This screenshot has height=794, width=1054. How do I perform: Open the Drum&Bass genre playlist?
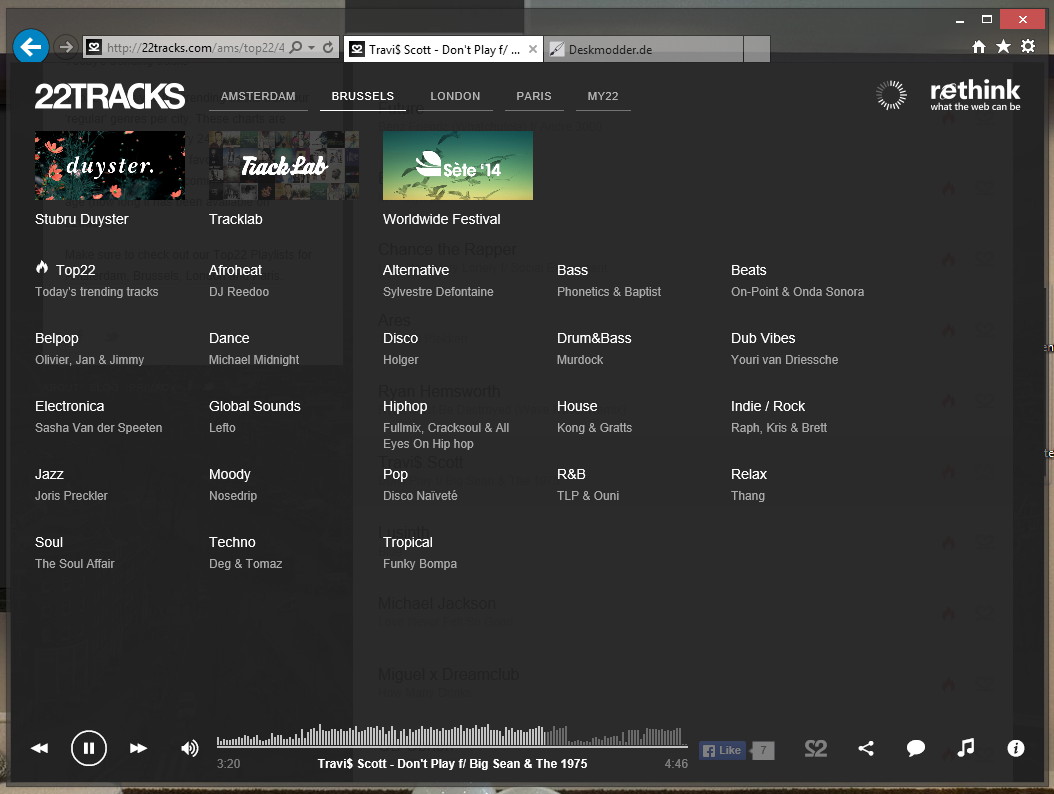pos(594,338)
